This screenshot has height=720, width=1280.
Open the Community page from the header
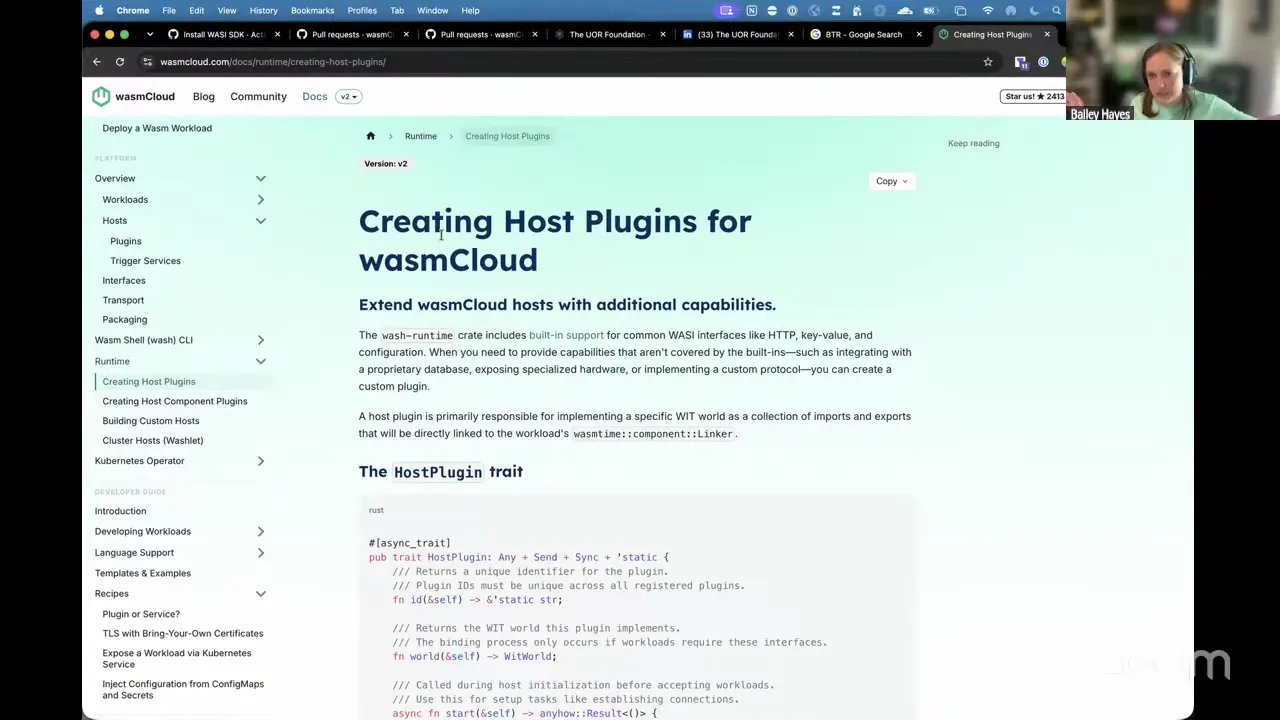click(x=258, y=97)
